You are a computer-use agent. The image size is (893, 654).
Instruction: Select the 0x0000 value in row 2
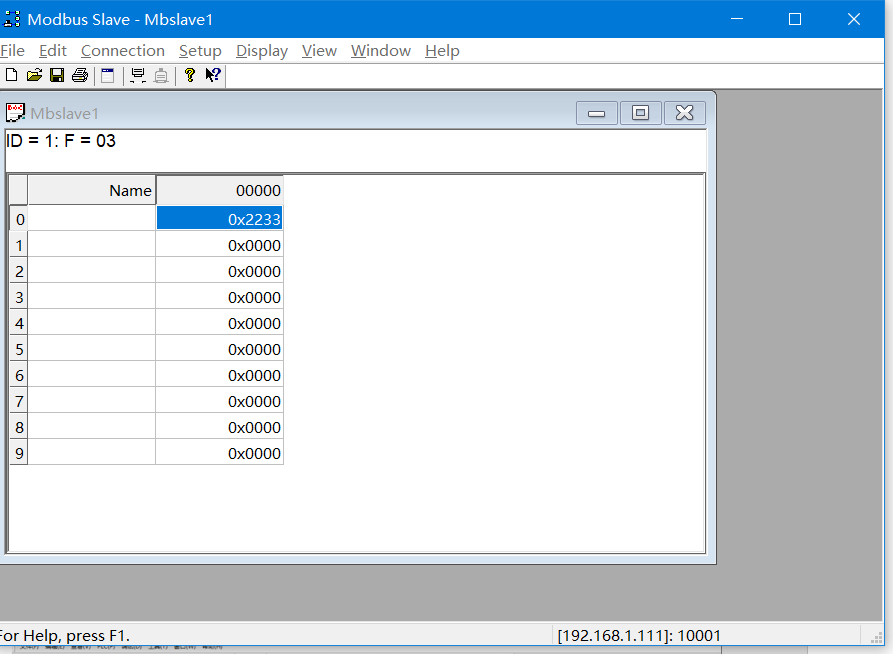tap(219, 271)
